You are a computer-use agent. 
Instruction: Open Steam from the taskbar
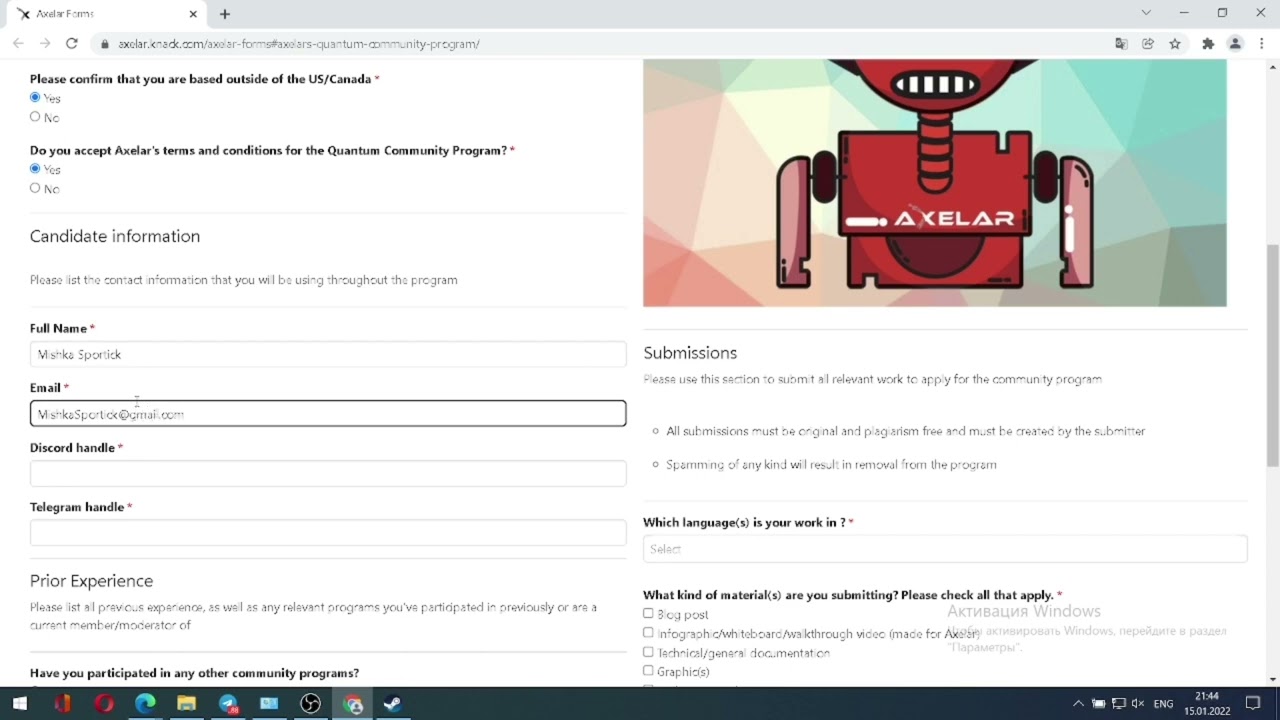pyautogui.click(x=393, y=703)
